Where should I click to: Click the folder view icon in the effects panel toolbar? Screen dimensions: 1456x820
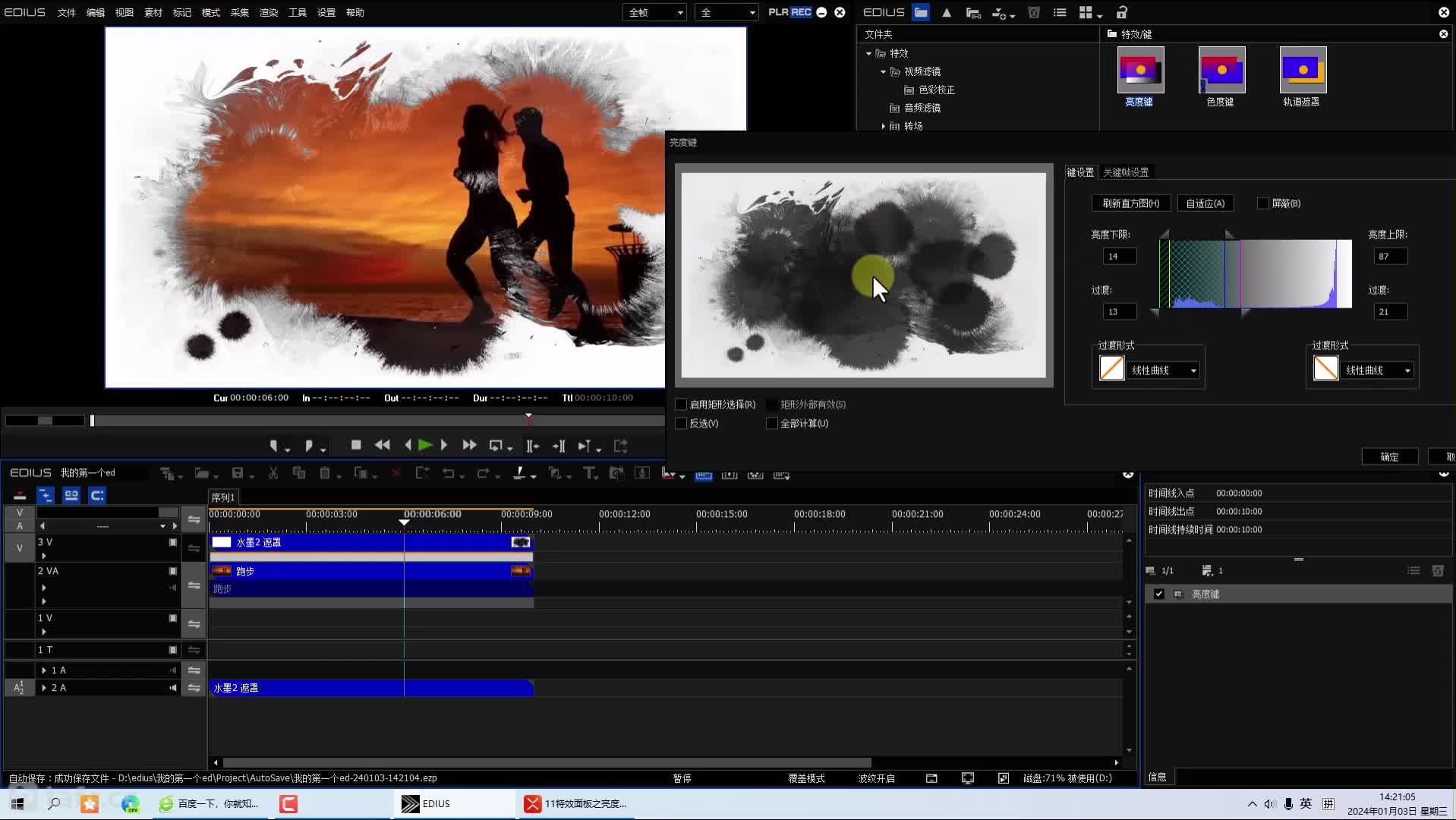(921, 12)
